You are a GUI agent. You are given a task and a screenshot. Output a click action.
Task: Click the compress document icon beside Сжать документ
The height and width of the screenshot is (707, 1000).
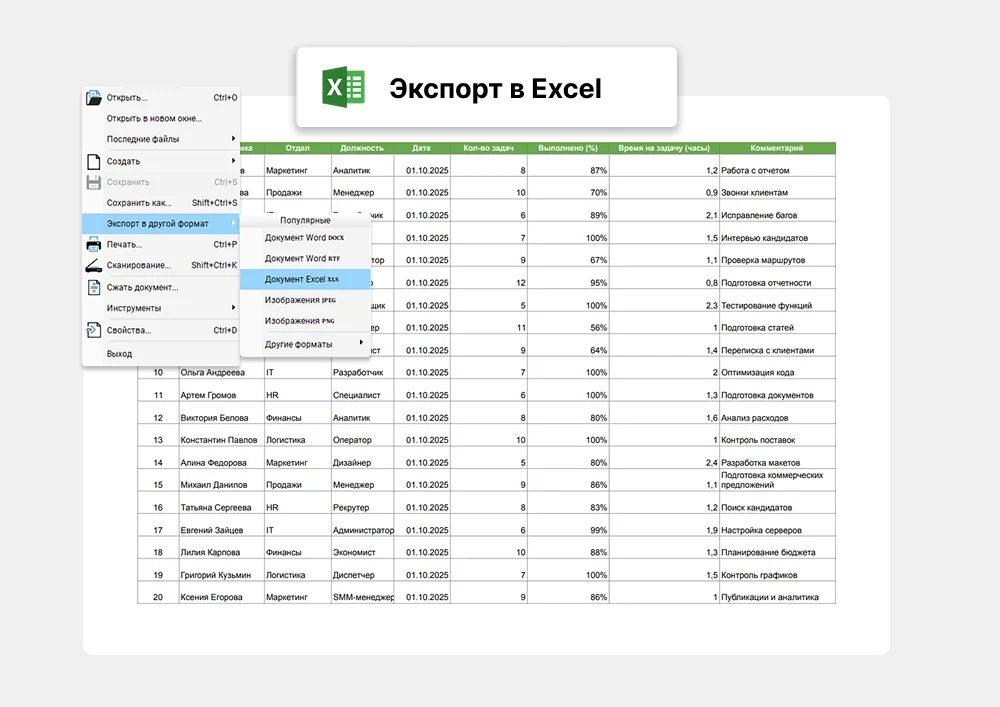coord(94,287)
